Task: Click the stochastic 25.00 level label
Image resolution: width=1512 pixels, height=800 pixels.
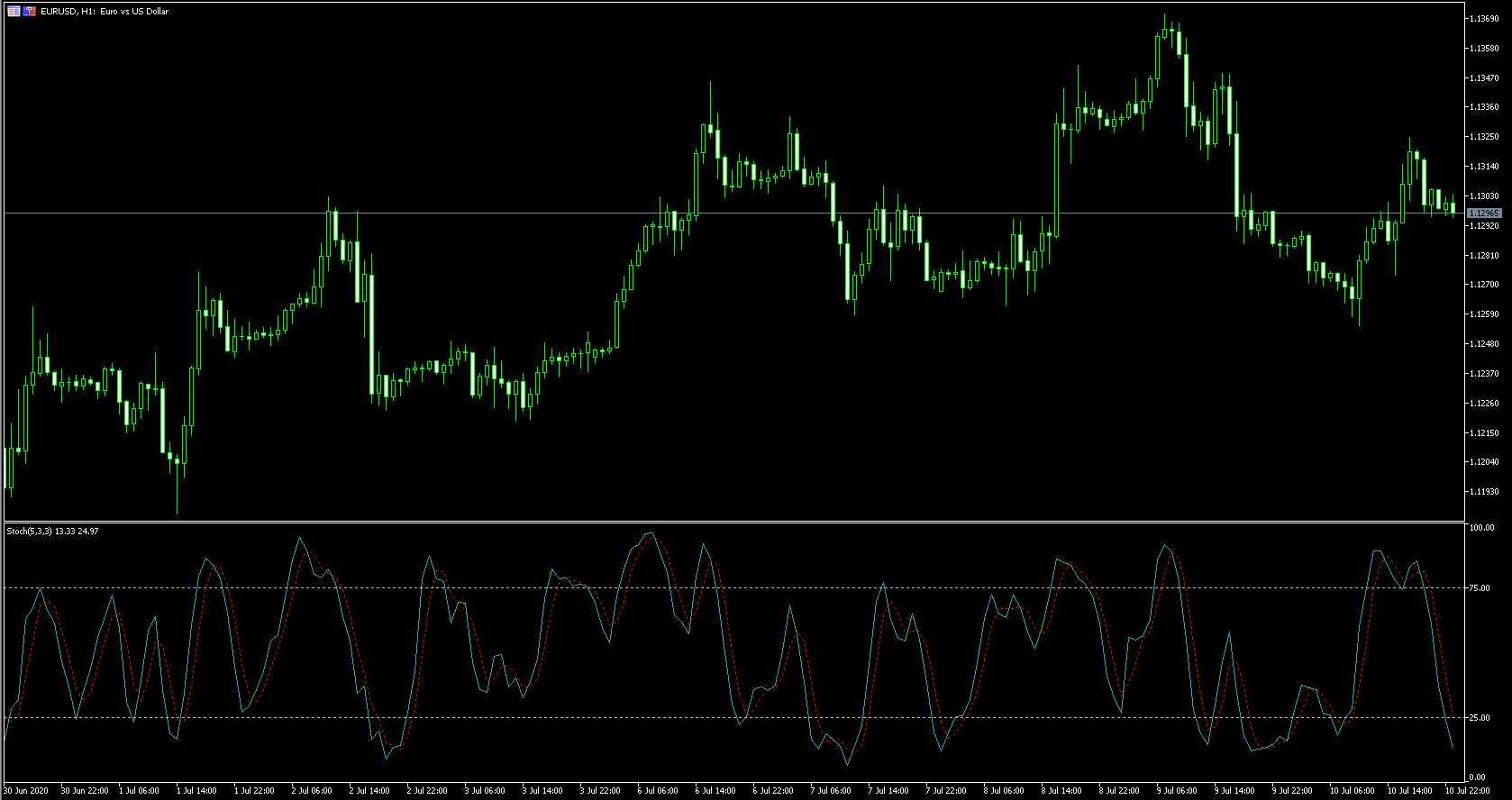Action: [1480, 718]
